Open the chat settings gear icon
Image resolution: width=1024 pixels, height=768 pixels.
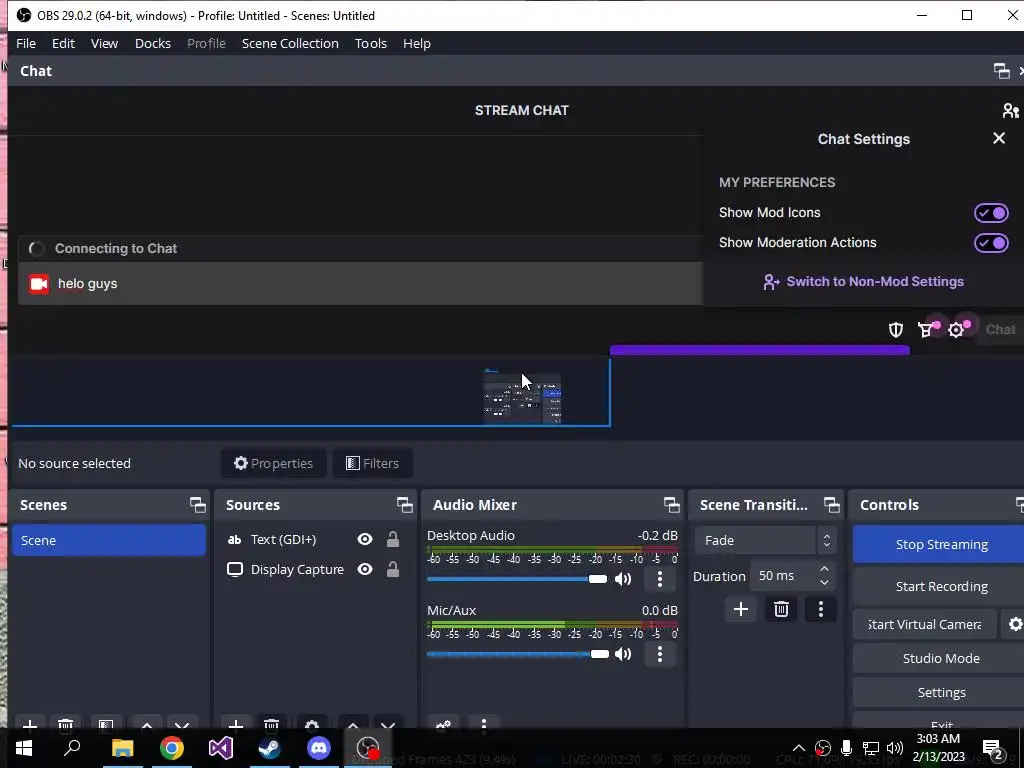956,330
